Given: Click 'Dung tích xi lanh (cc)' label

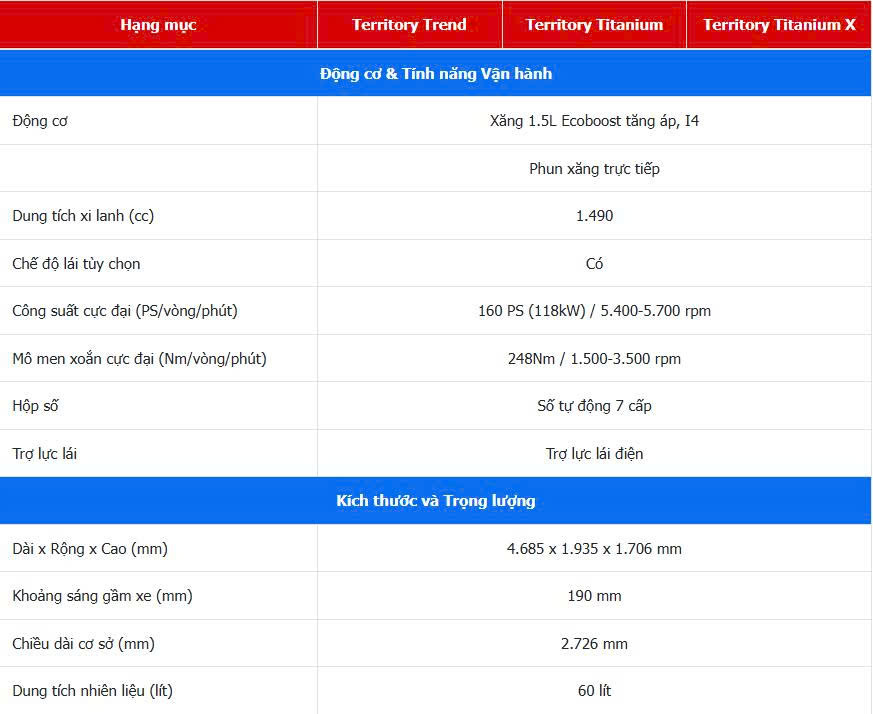Looking at the screenshot, I should click(83, 216).
